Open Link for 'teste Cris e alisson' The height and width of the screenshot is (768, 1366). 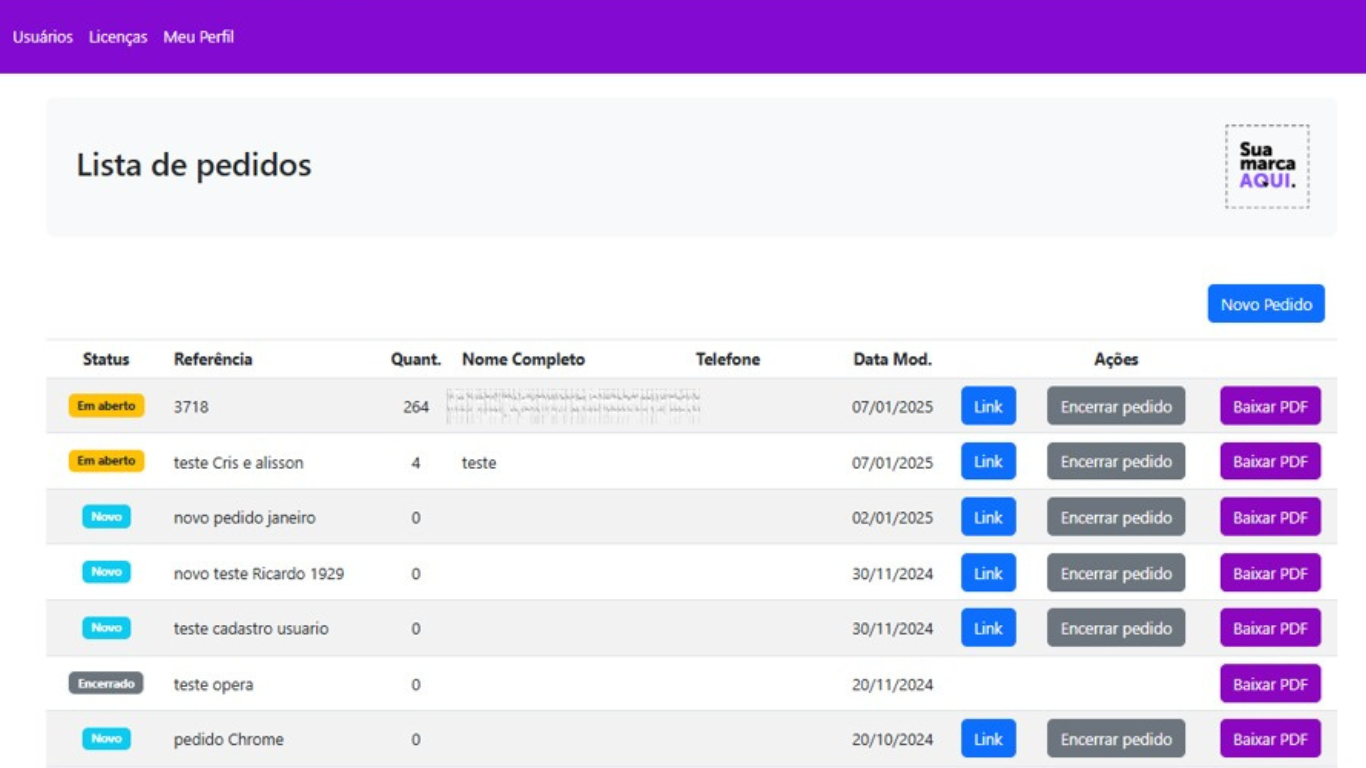point(988,462)
